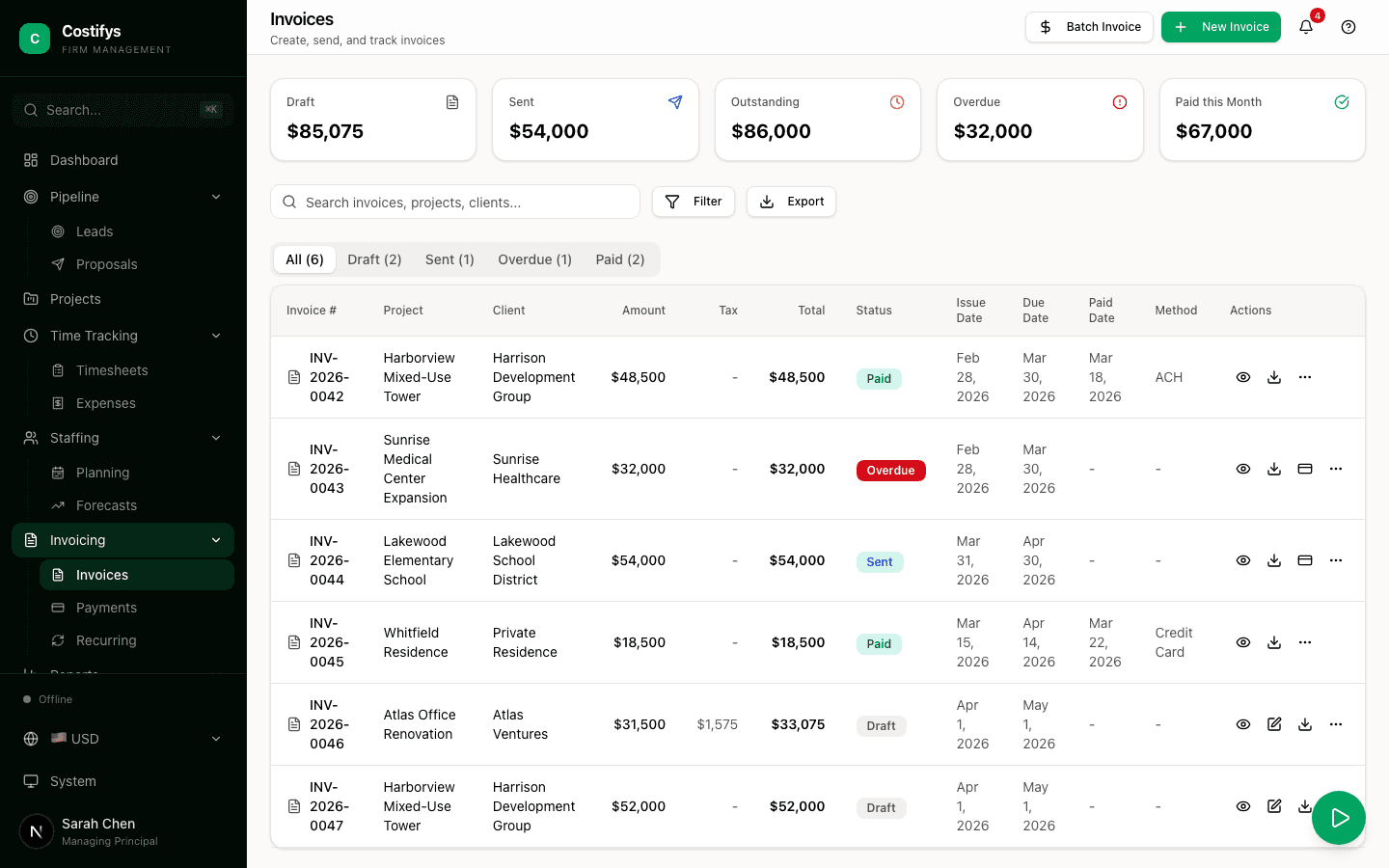Open the Export icon above the invoice table
This screenshot has height=868, width=1389.
point(767,202)
